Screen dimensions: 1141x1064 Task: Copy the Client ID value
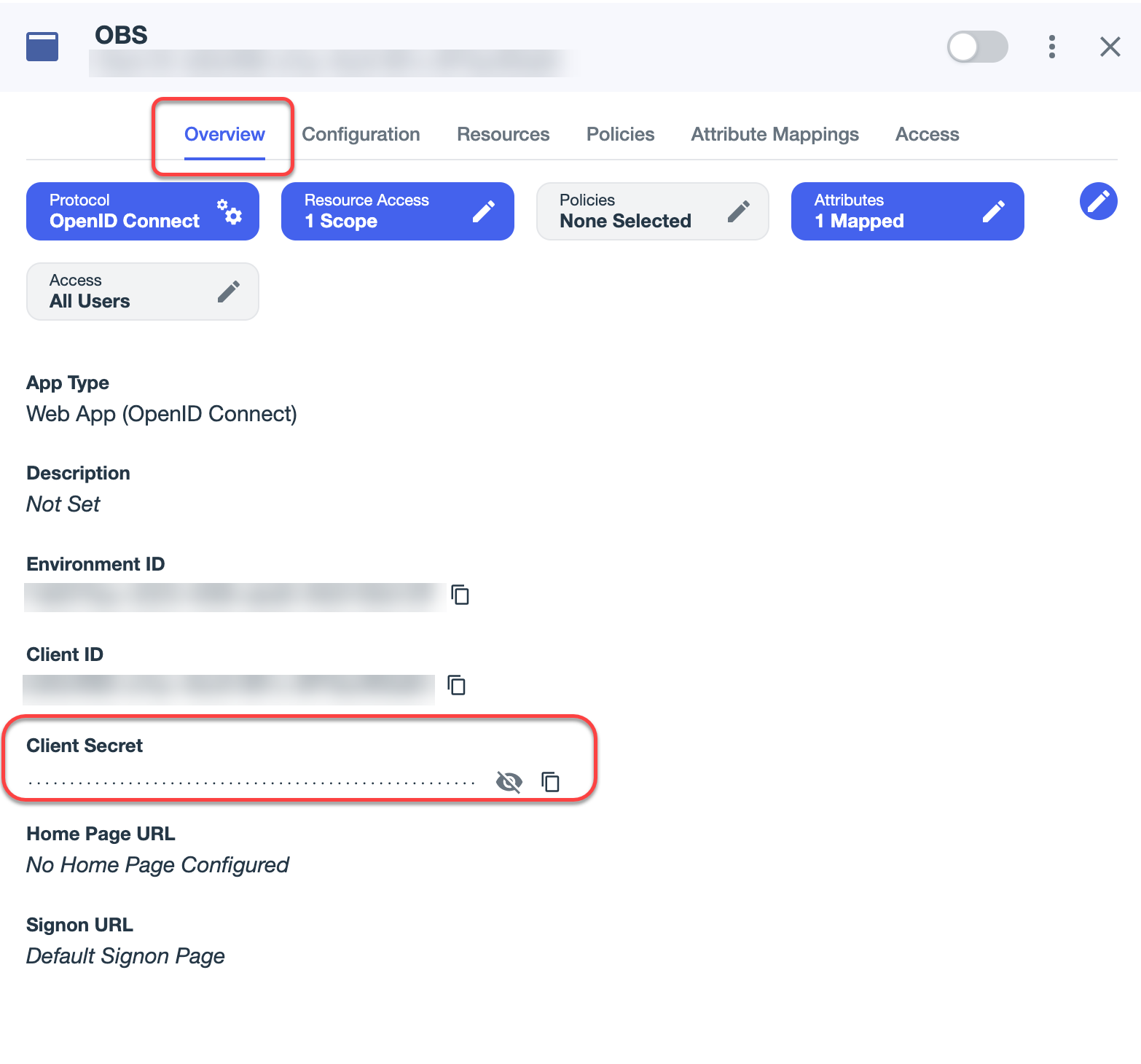tap(457, 685)
